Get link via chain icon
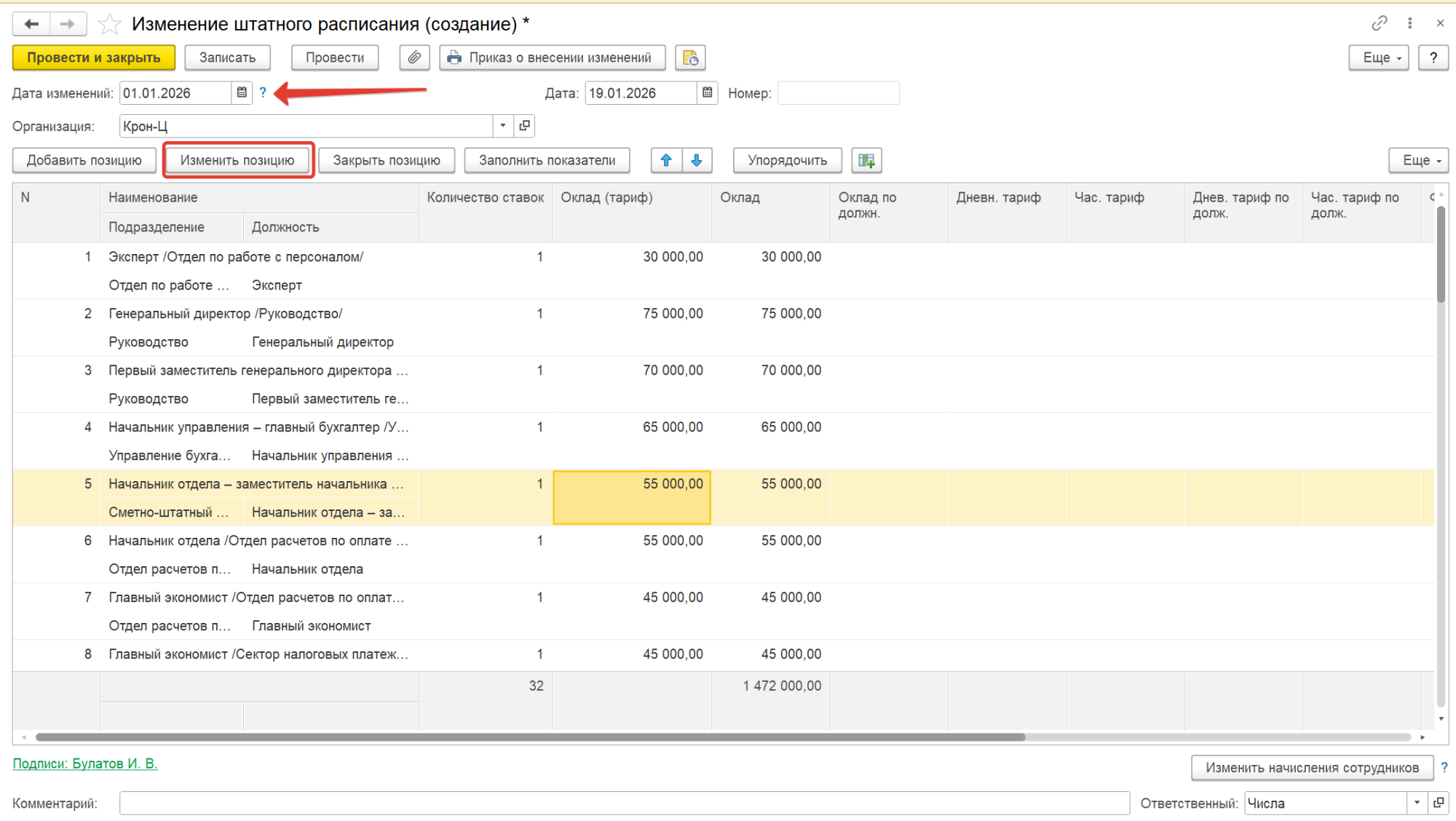Image resolution: width=1456 pixels, height=821 pixels. point(1379,23)
